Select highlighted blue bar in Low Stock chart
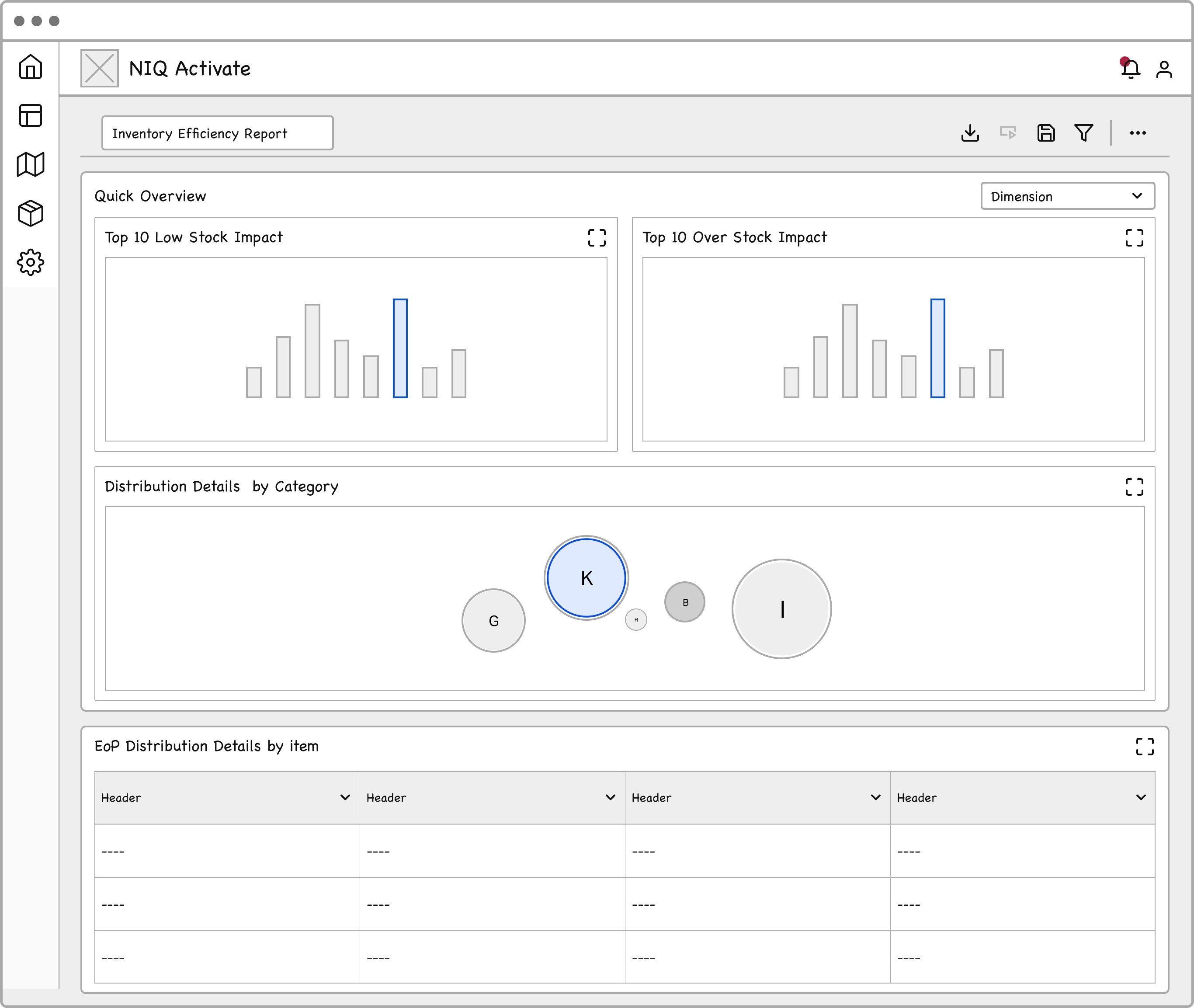 click(x=400, y=348)
